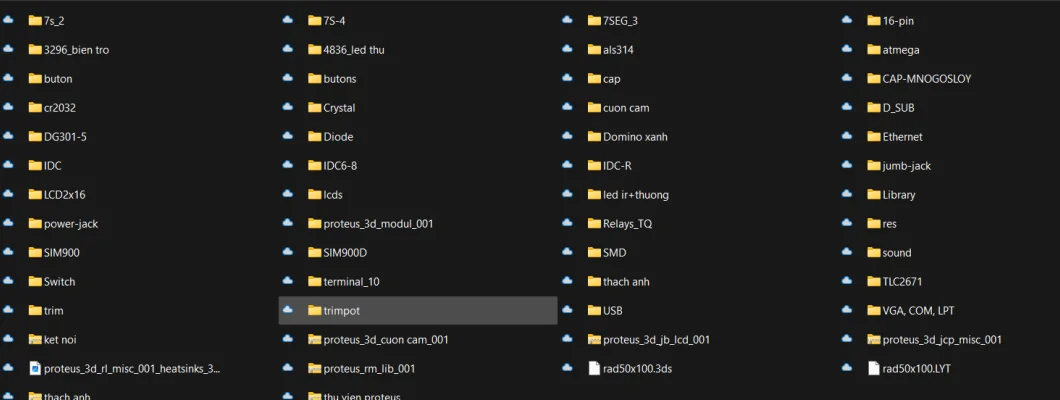Open the proteus_3d_modul_001 folder

378,223
